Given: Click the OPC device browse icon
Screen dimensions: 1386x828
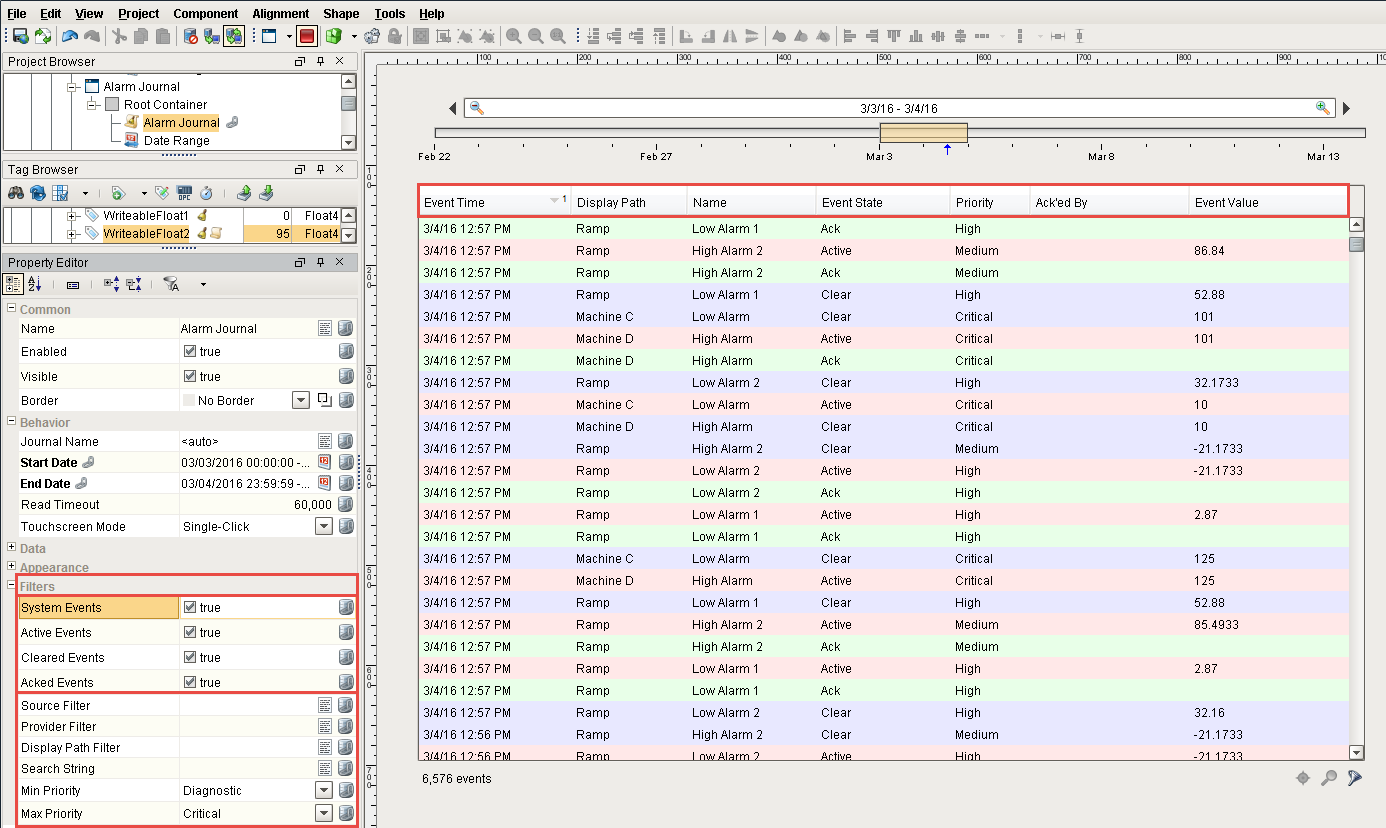Looking at the screenshot, I should click(x=184, y=193).
